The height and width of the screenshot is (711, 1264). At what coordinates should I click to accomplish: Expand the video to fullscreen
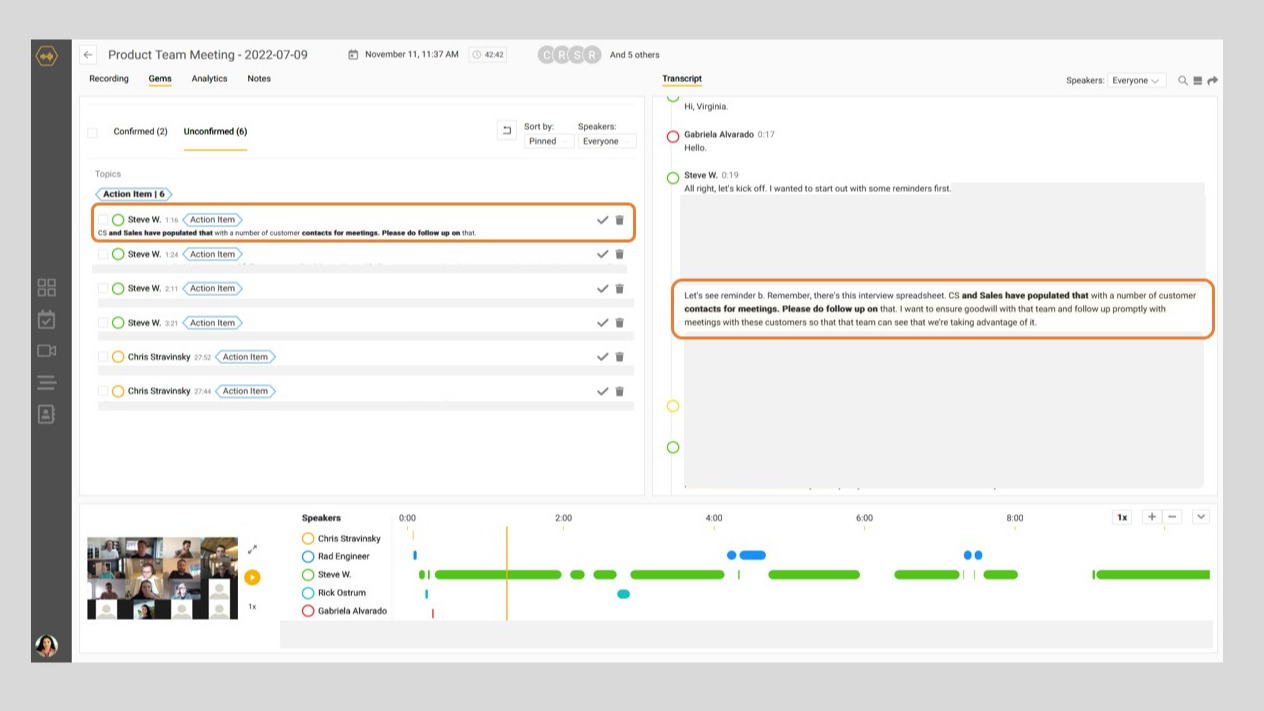(x=252, y=549)
